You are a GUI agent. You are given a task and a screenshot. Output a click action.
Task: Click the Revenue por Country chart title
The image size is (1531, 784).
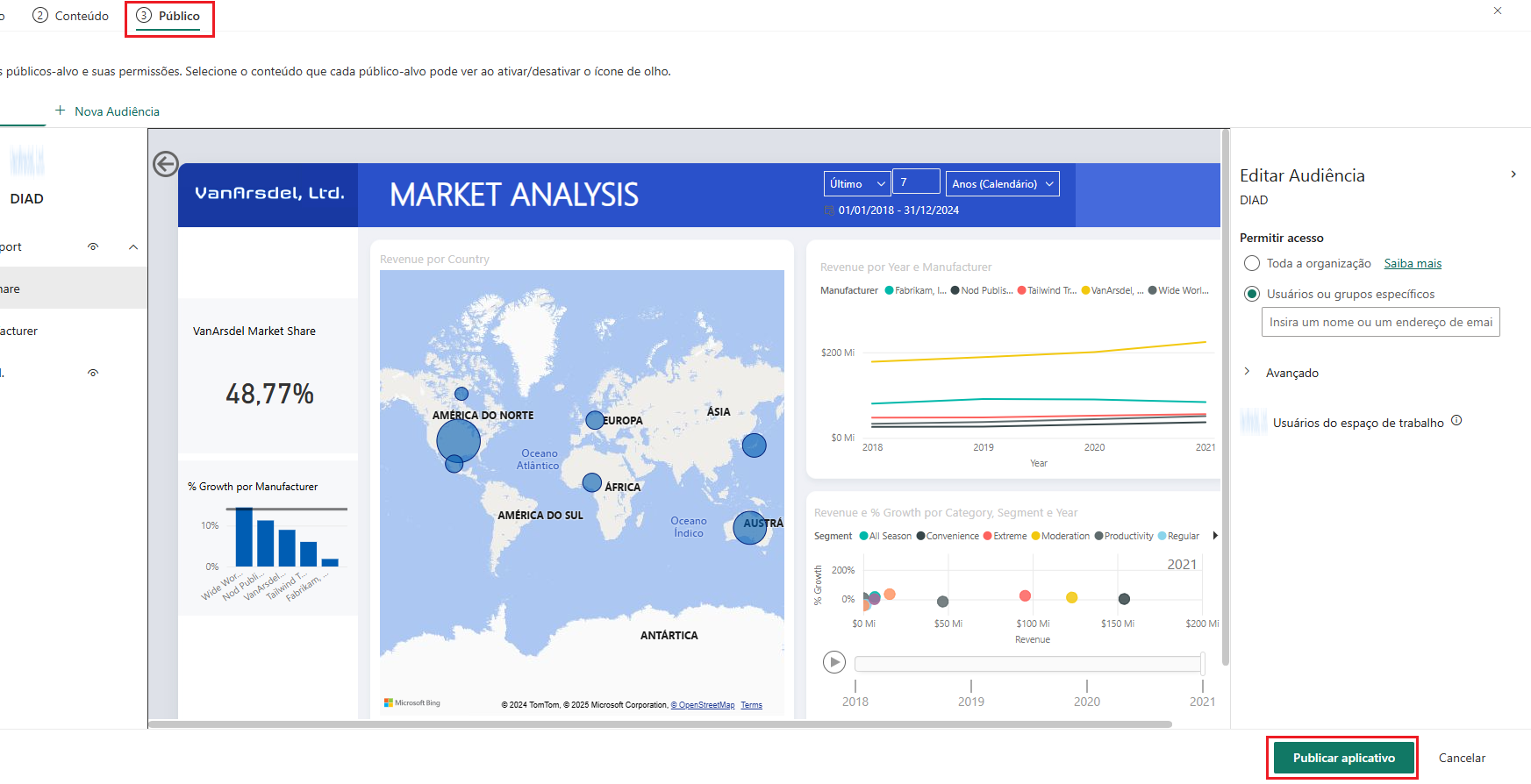click(434, 260)
